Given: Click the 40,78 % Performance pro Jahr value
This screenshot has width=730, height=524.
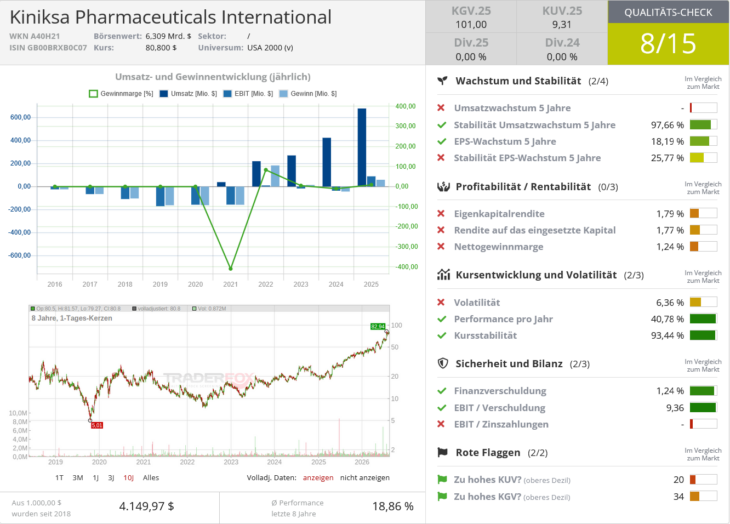Looking at the screenshot, I should 668,319.
